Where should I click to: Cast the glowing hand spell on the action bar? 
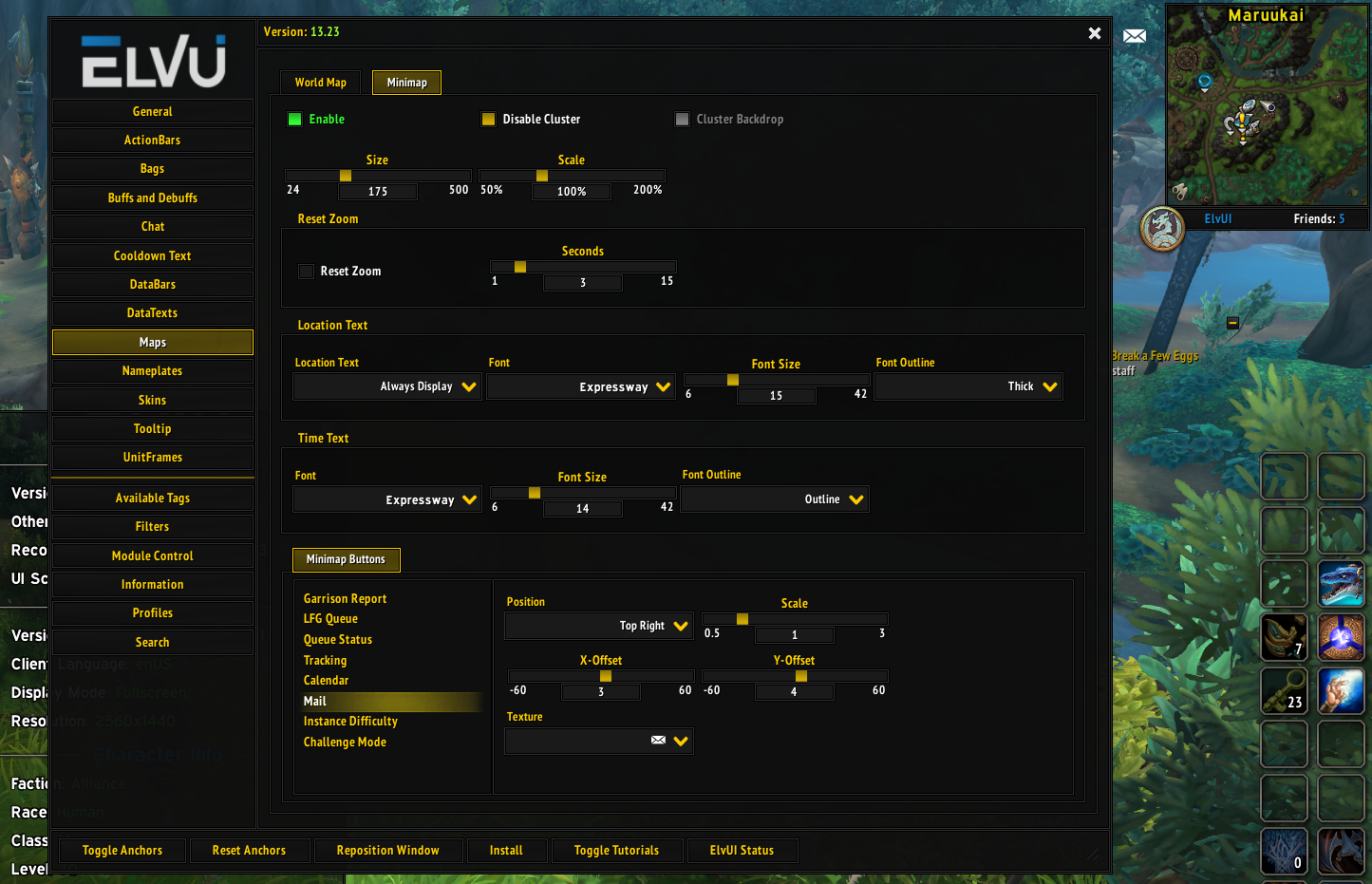(1341, 691)
